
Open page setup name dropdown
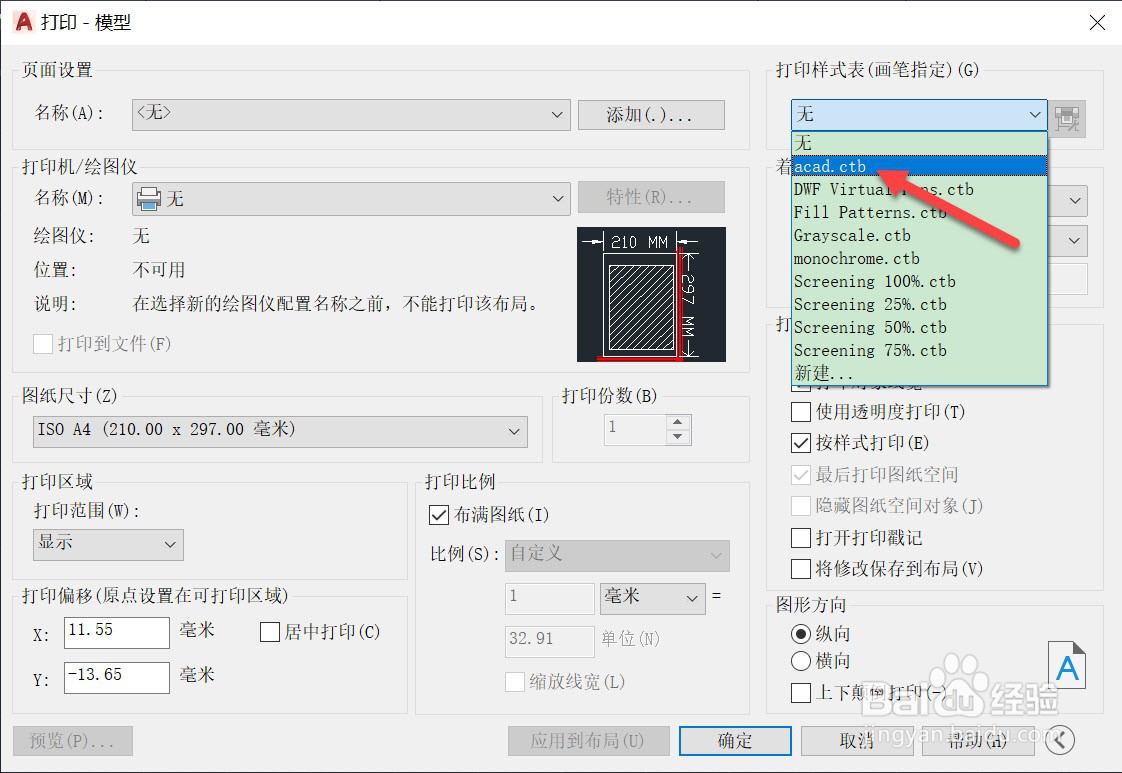point(351,115)
